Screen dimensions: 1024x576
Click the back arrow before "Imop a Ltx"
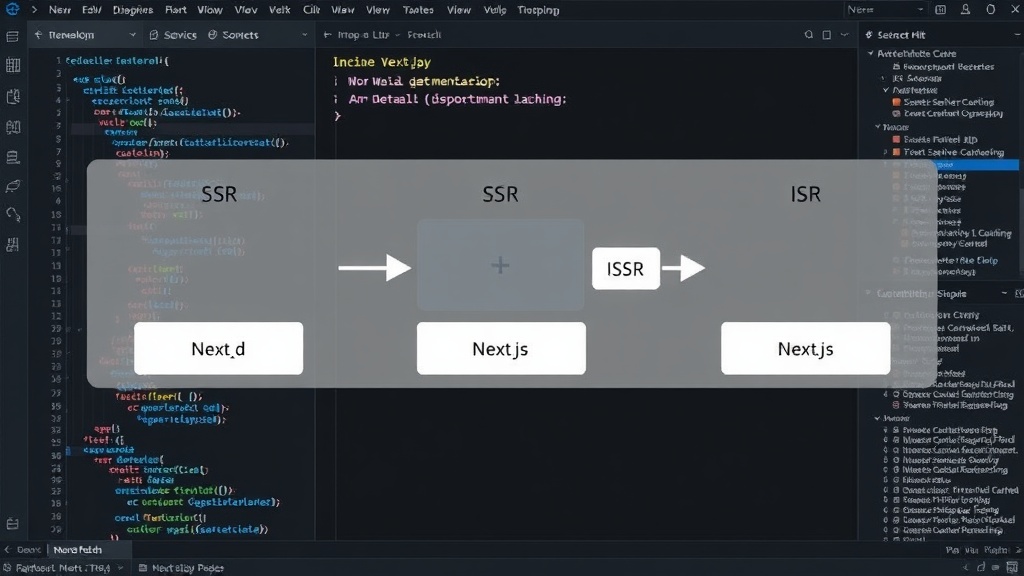click(328, 35)
